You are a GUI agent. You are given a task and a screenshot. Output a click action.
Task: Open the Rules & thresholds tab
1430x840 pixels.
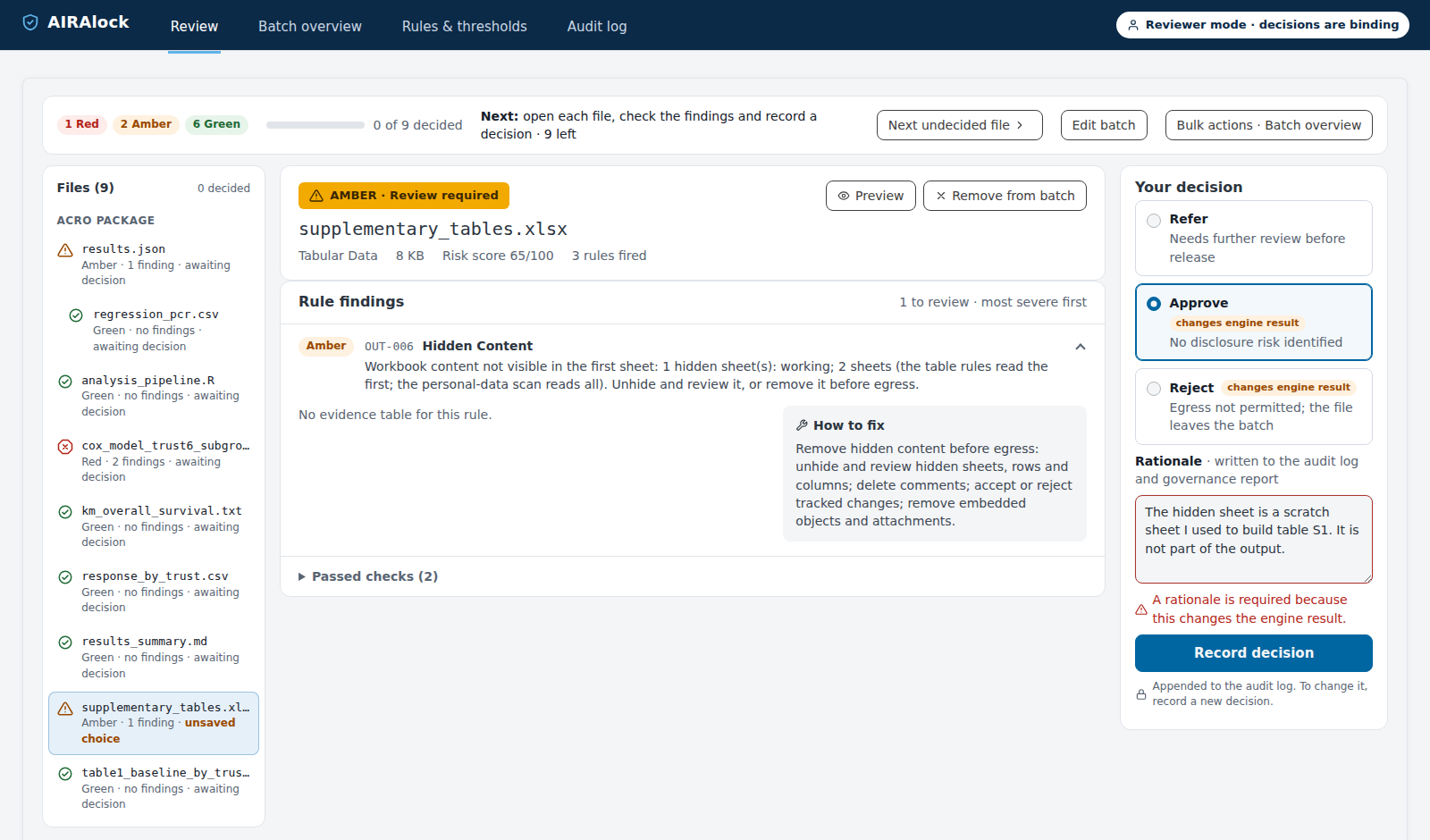465,26
